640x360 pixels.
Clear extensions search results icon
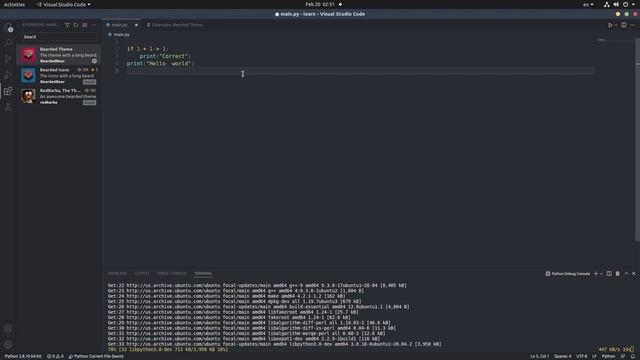pos(84,25)
